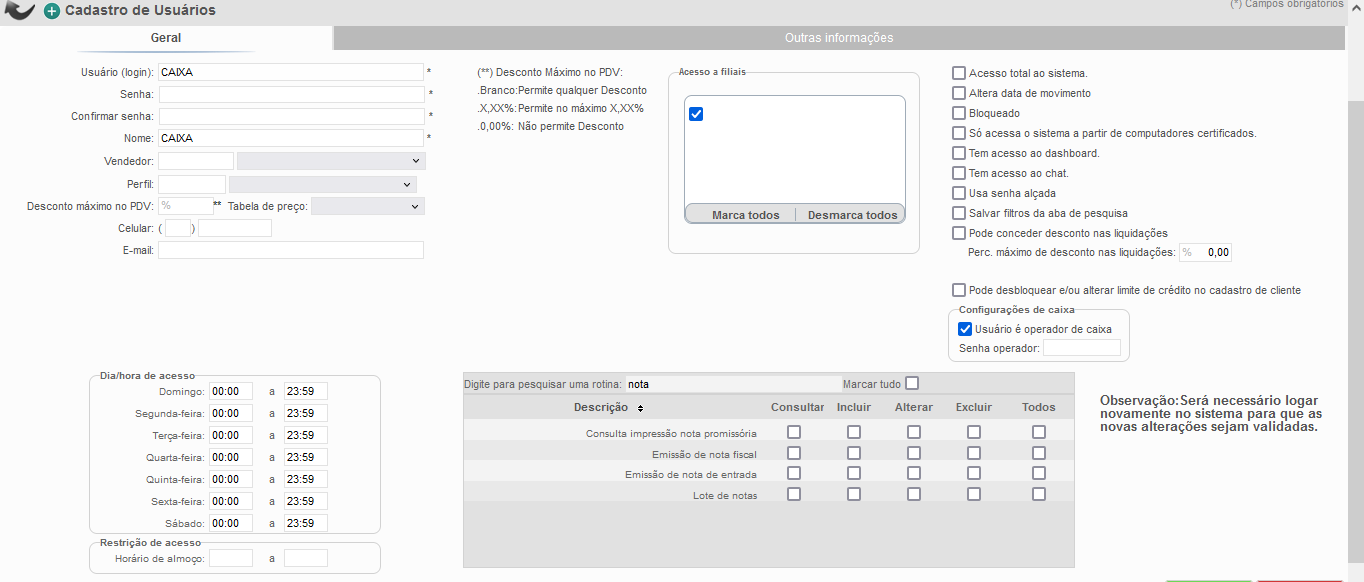
Task: Click the green plus icon beside Cadastro de Usuários
Action: tap(52, 11)
